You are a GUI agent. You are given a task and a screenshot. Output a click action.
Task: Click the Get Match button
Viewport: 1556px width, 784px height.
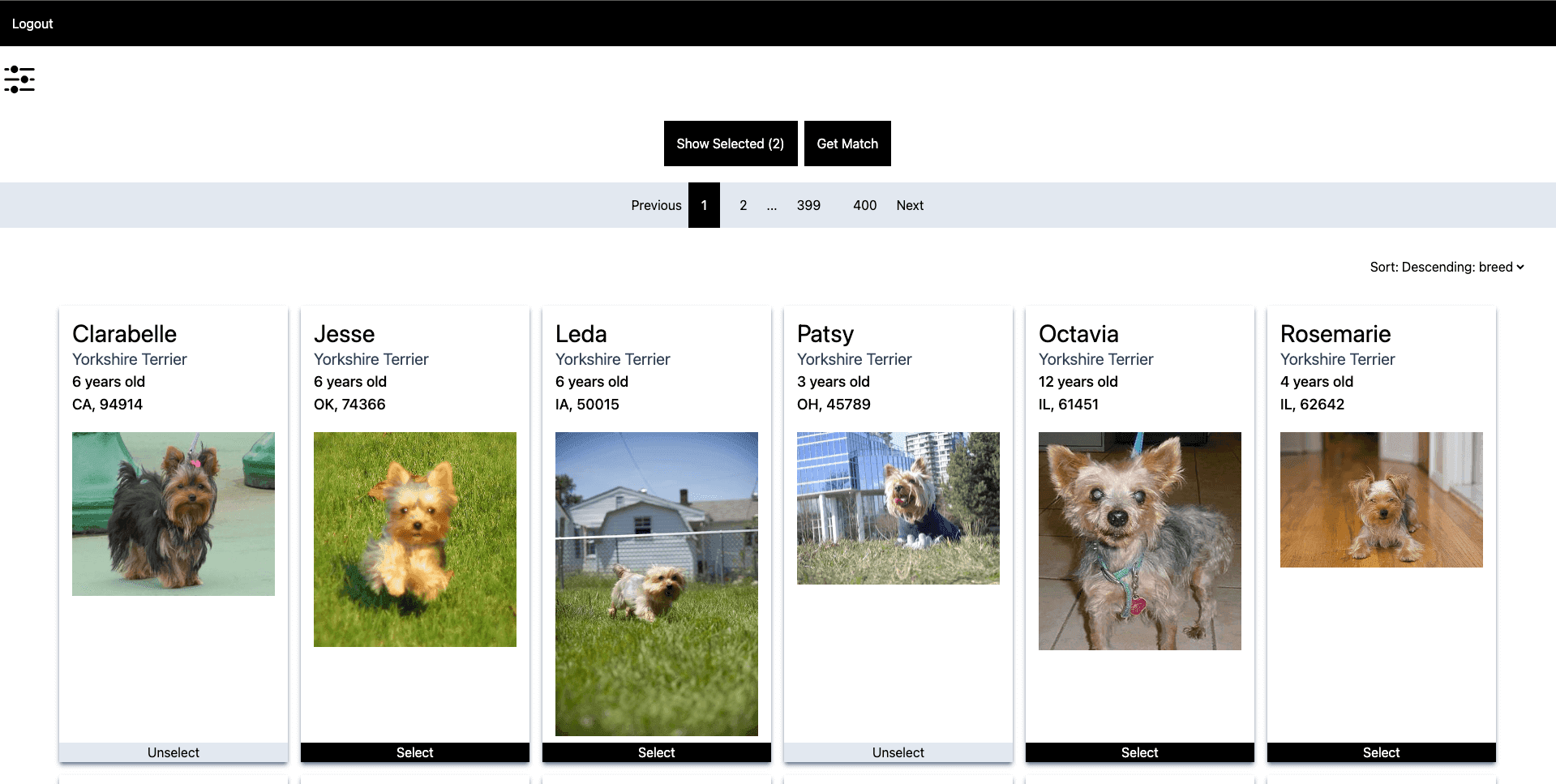pyautogui.click(x=847, y=143)
